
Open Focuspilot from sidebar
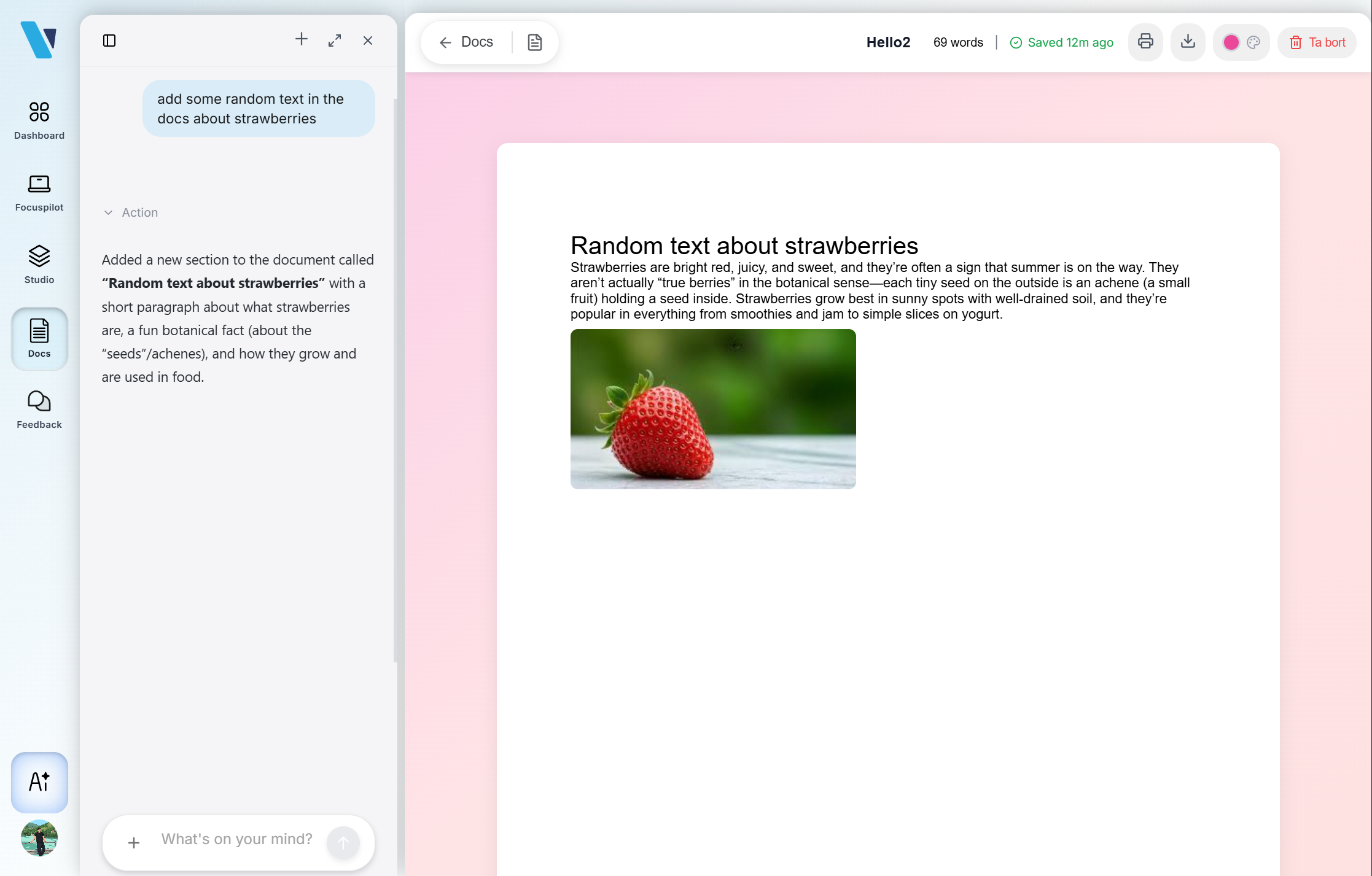[x=39, y=193]
